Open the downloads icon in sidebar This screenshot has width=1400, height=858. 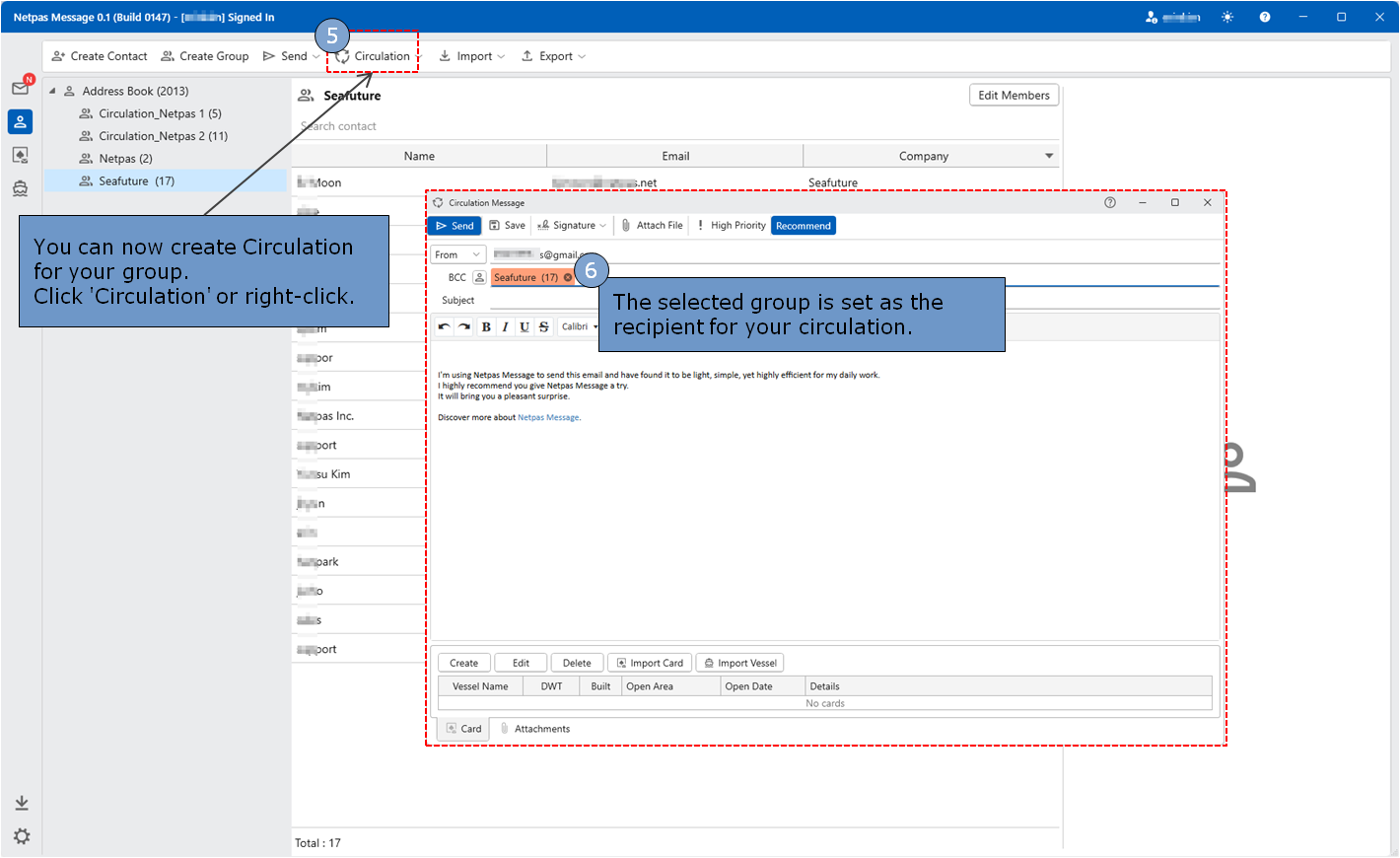(22, 804)
